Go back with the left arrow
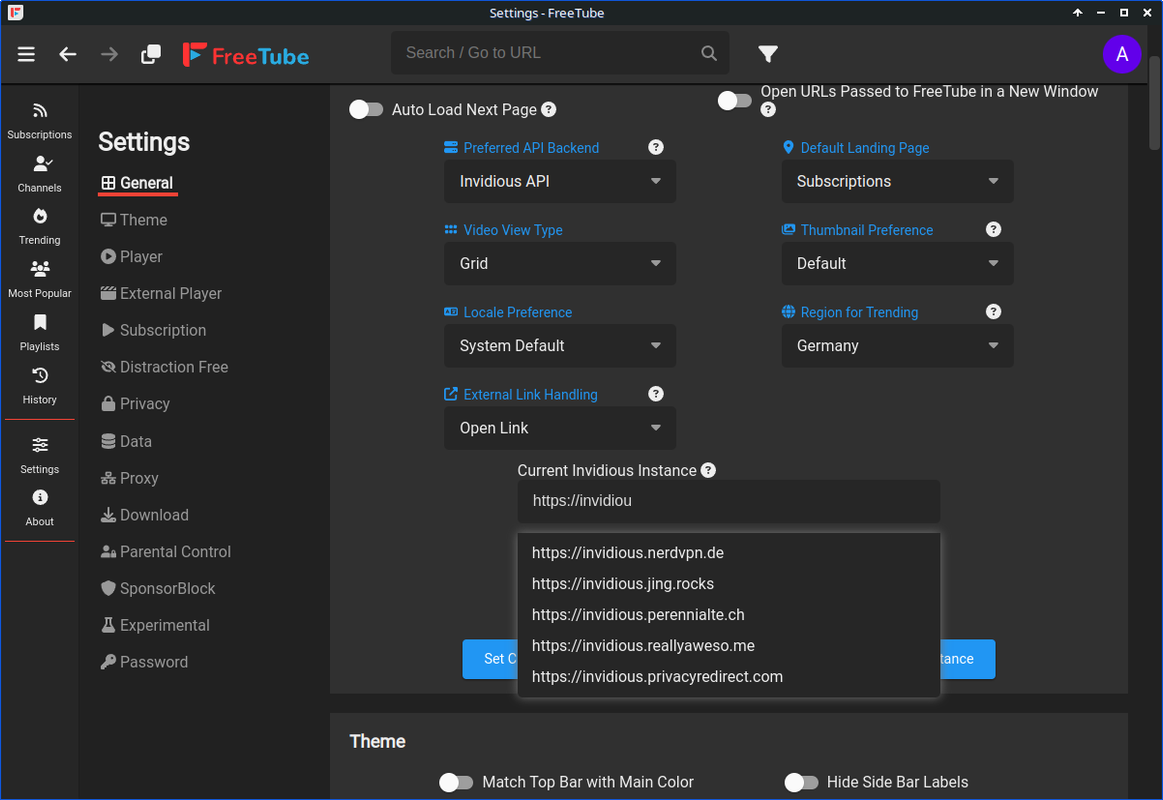 click(67, 54)
